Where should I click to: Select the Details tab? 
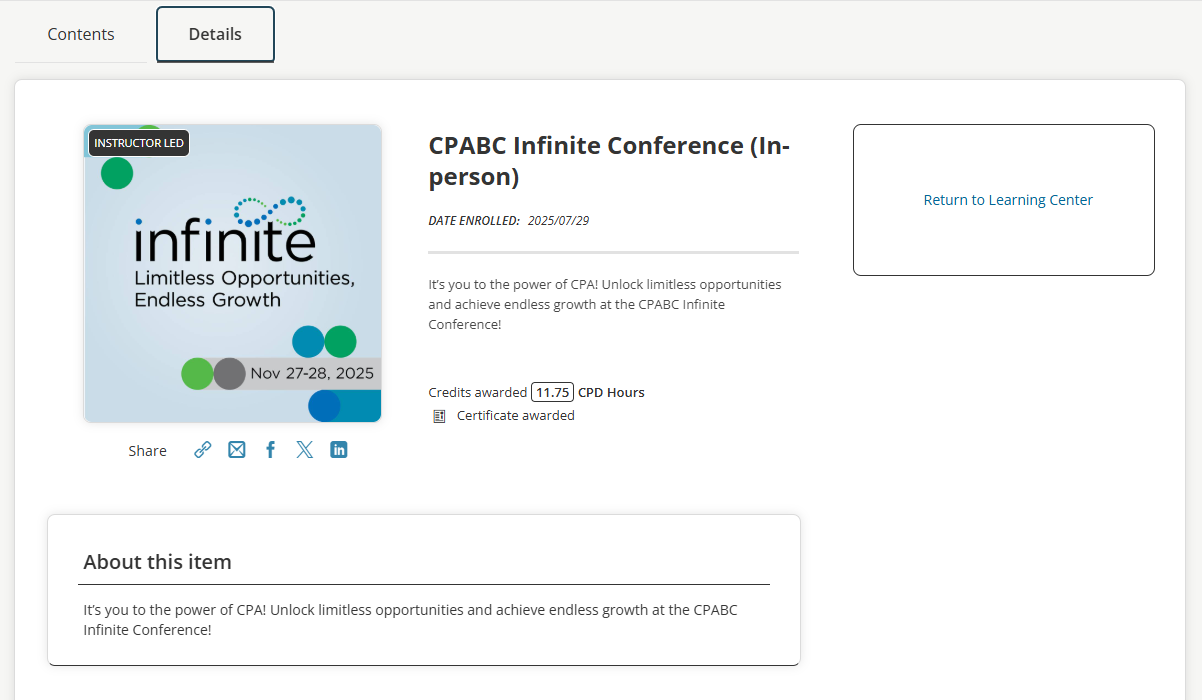(x=215, y=34)
